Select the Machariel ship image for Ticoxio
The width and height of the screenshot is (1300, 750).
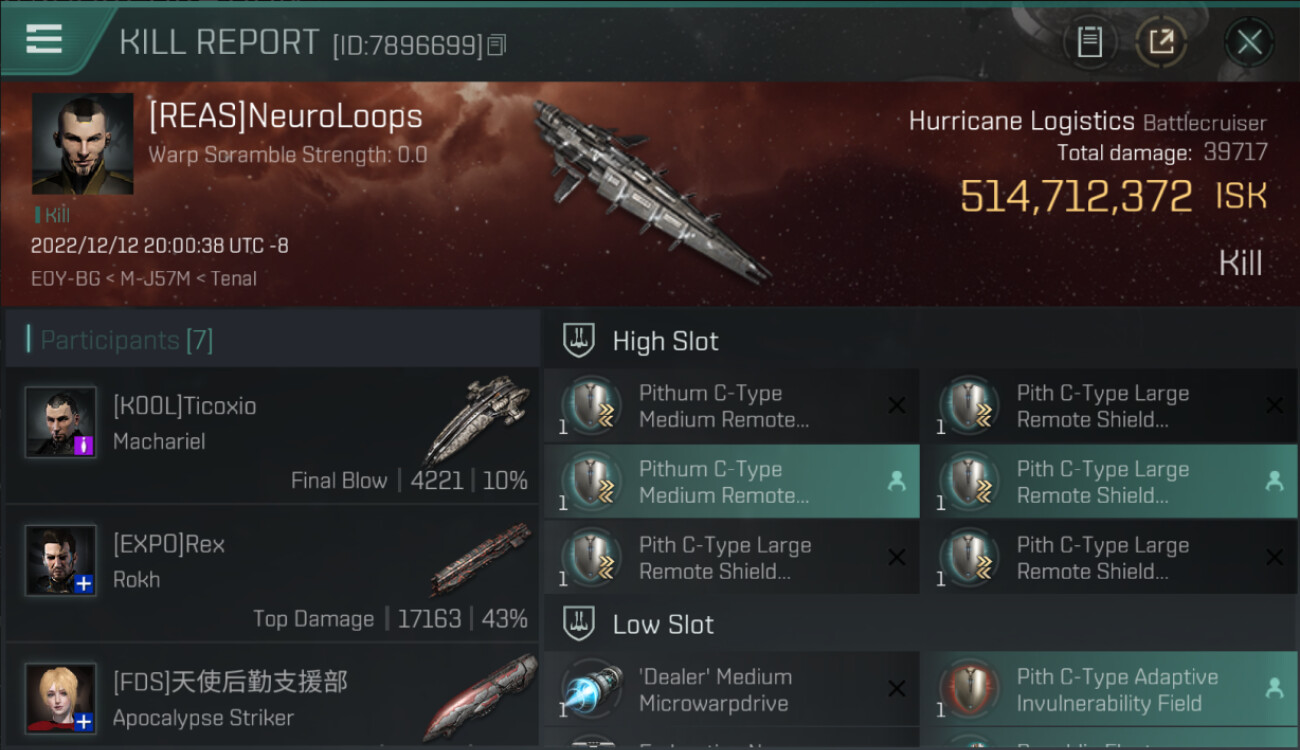[477, 420]
